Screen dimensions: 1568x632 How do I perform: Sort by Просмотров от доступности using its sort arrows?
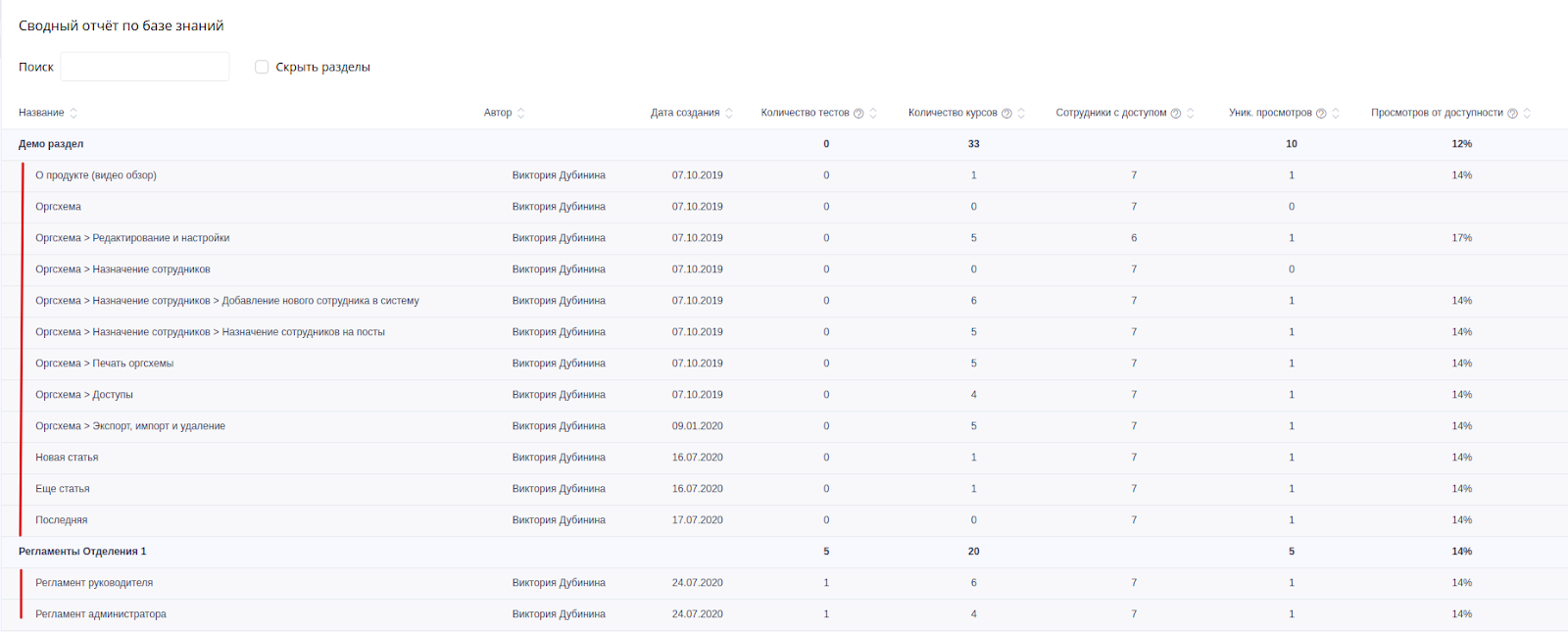click(x=1527, y=114)
